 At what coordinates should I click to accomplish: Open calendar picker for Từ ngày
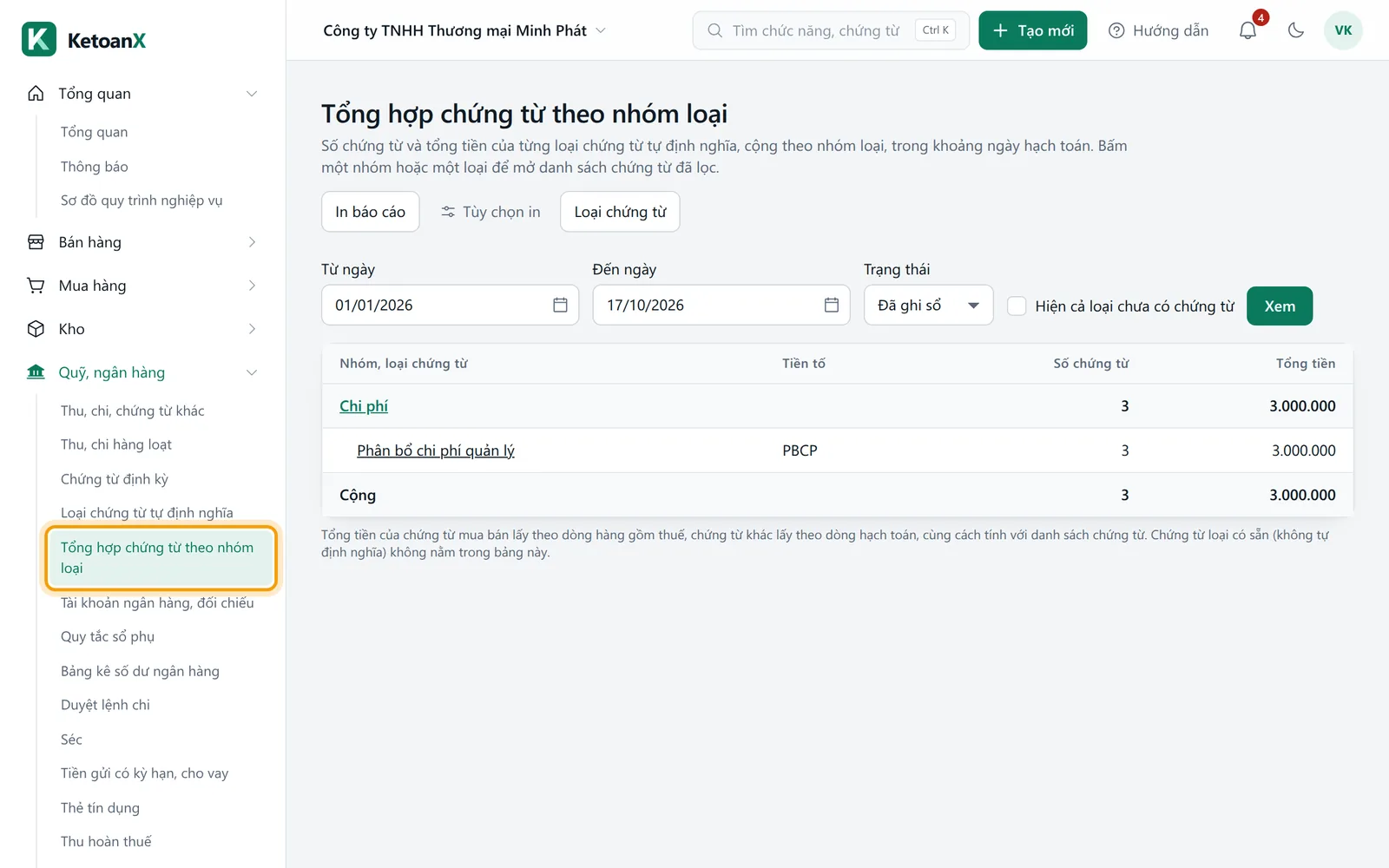pyautogui.click(x=560, y=305)
